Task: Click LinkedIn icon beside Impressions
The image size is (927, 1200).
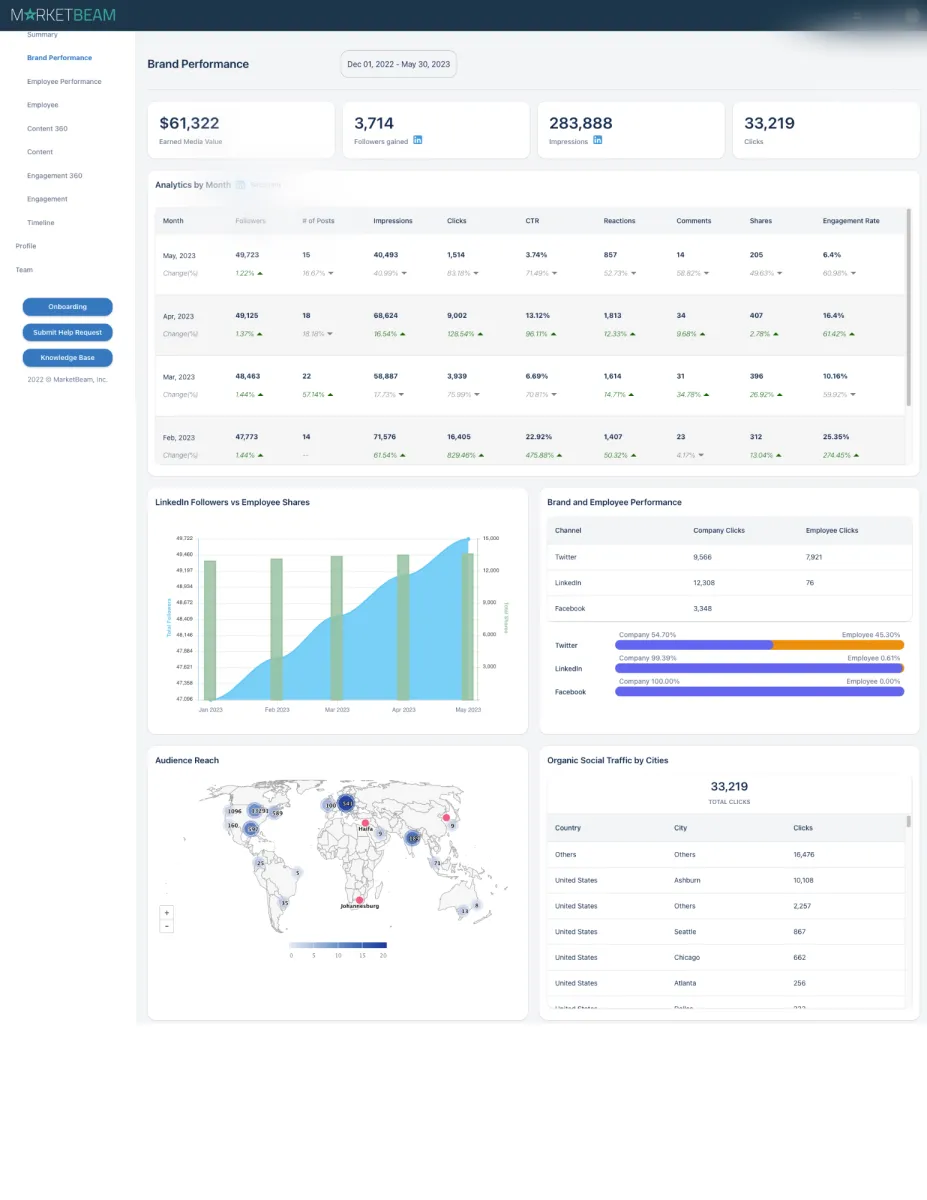Action: click(x=598, y=140)
